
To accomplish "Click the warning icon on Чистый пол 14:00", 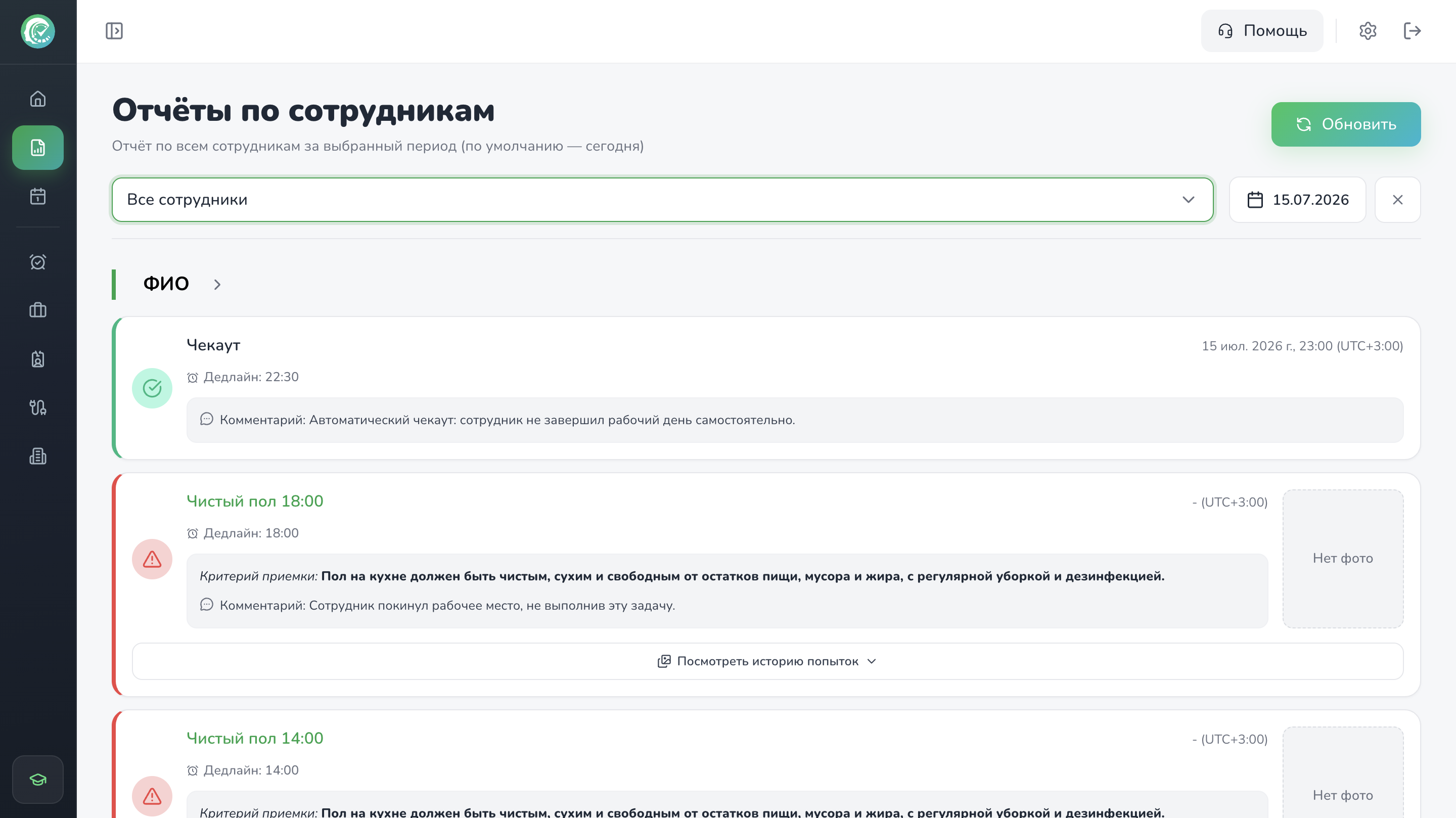I will (x=152, y=796).
